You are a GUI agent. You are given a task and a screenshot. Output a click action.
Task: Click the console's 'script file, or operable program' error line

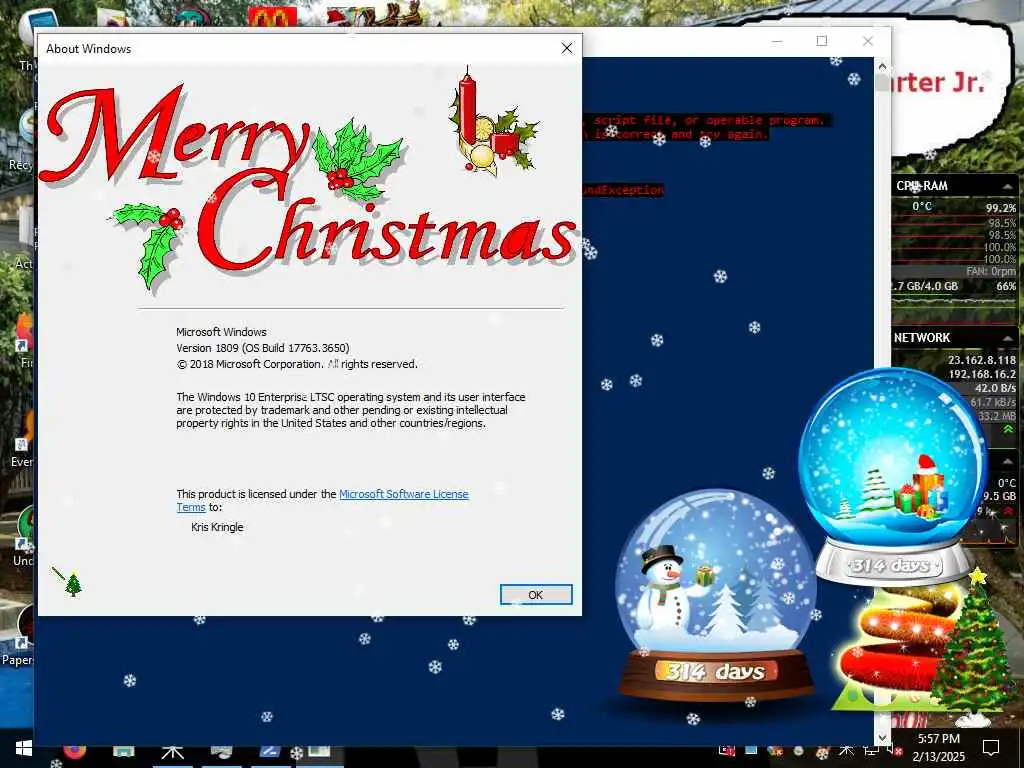click(x=709, y=120)
